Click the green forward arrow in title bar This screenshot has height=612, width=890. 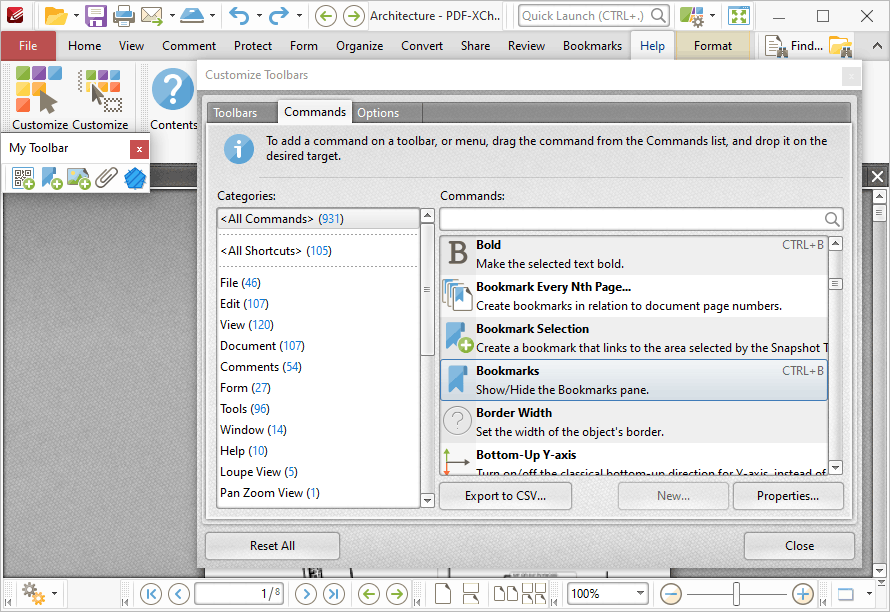pyautogui.click(x=354, y=16)
